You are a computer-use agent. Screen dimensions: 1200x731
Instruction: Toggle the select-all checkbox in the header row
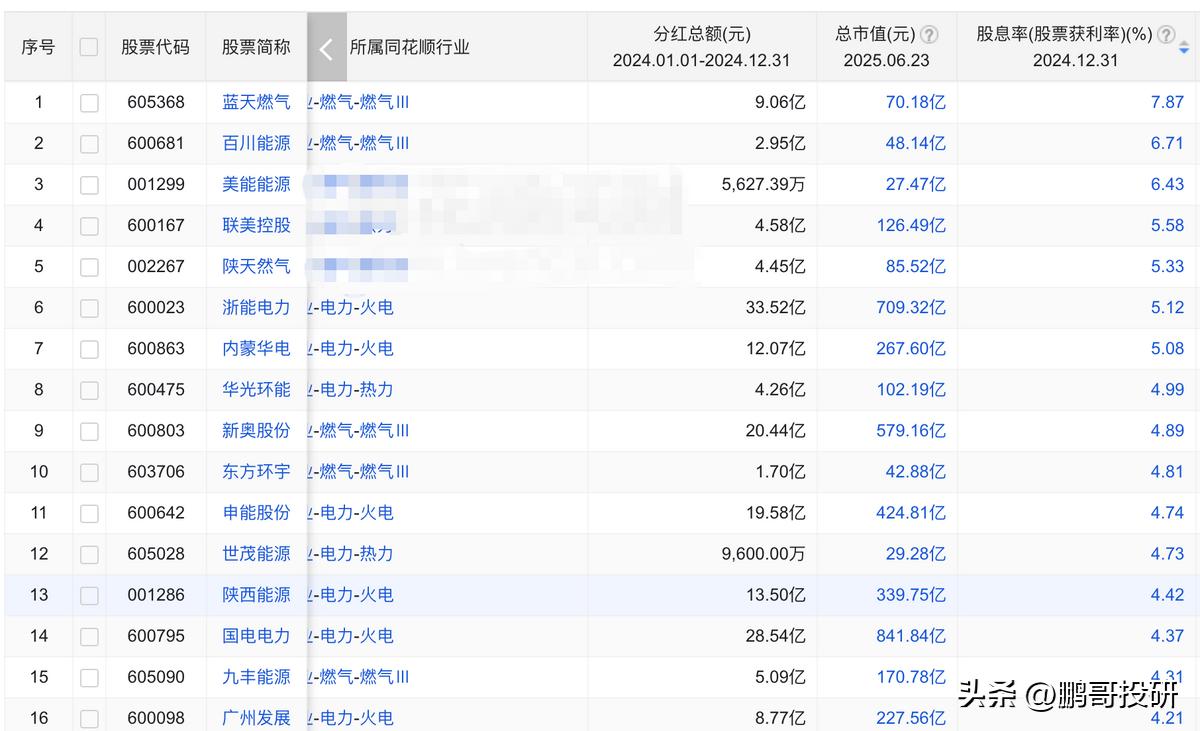coord(88,46)
